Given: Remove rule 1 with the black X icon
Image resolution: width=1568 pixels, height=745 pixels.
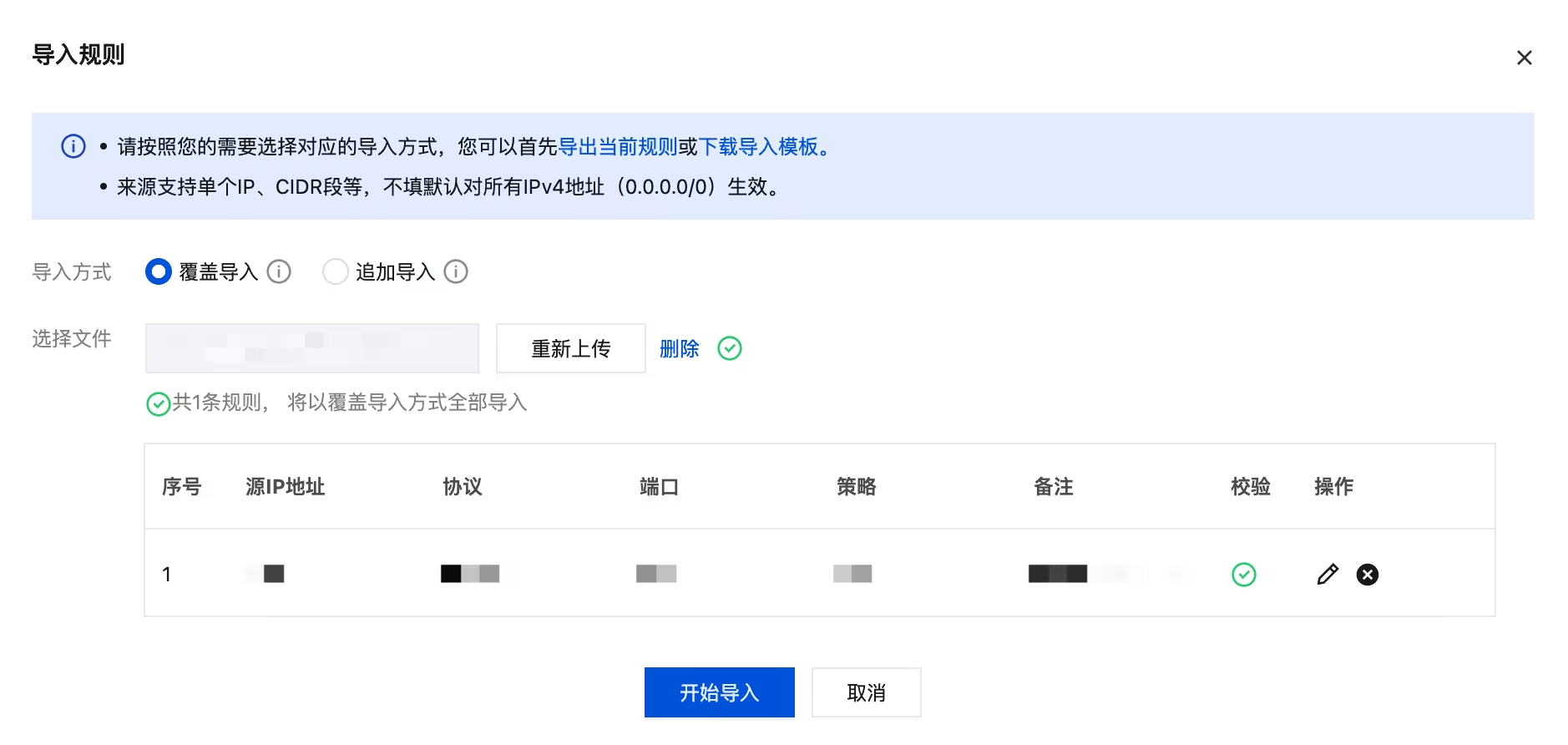Looking at the screenshot, I should (x=1368, y=575).
